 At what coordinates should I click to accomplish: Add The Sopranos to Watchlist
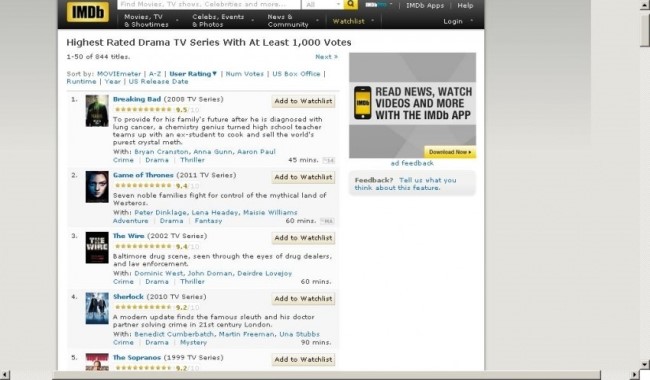[x=303, y=360]
